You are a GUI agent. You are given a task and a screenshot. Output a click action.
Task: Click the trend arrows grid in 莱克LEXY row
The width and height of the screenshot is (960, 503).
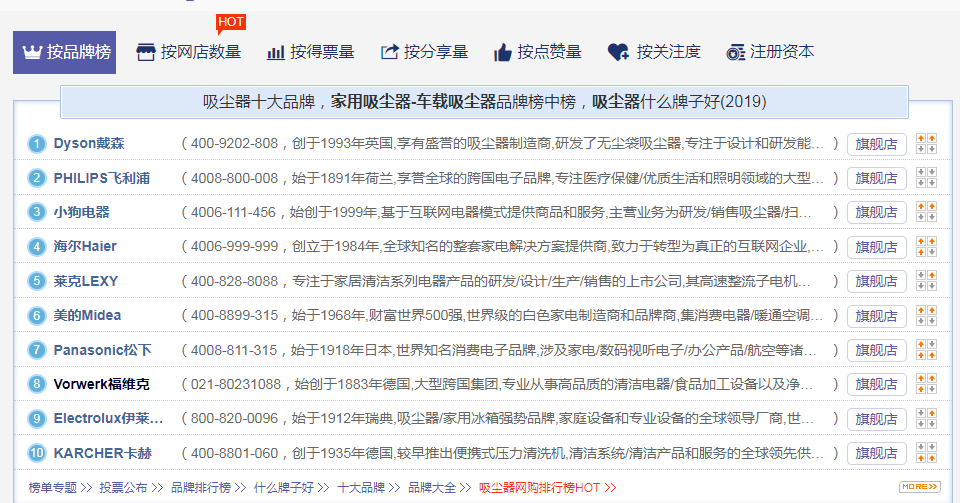pos(926,281)
